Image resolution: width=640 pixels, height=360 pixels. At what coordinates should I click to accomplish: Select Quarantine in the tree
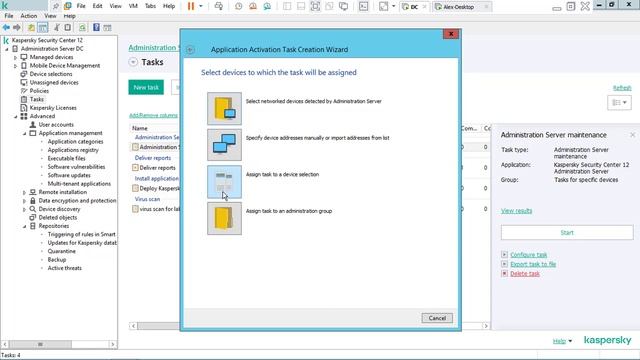click(x=62, y=251)
